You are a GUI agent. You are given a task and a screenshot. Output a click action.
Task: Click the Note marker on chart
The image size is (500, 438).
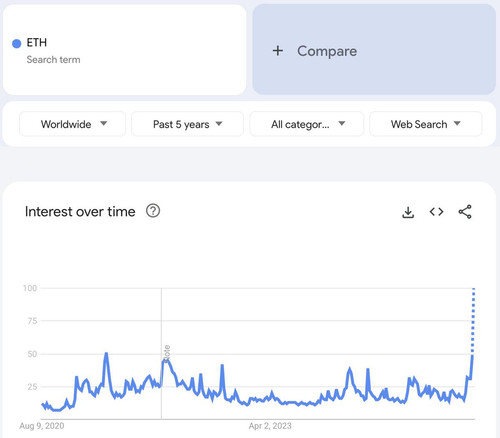pyautogui.click(x=167, y=353)
